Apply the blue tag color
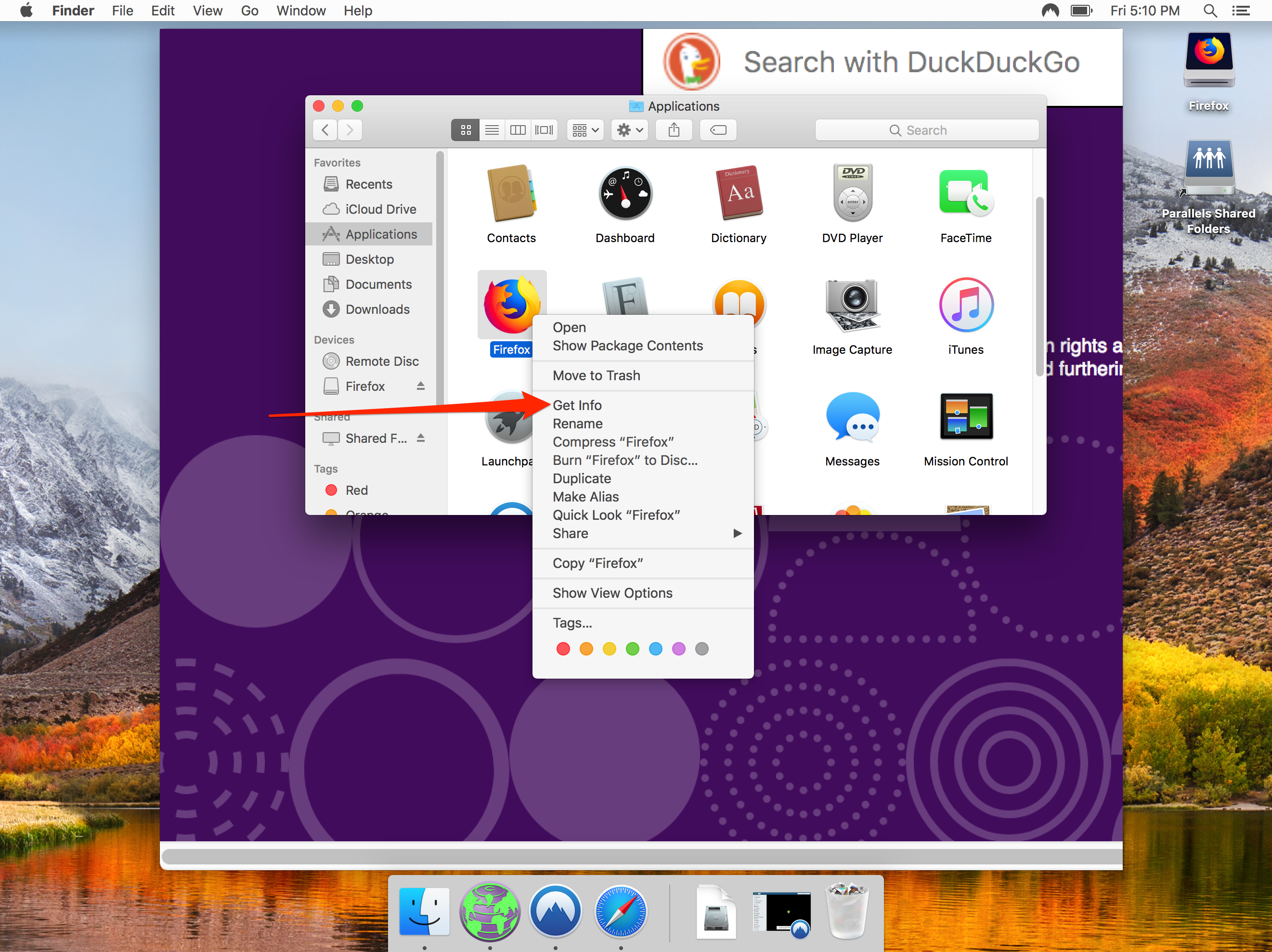This screenshot has width=1272, height=952. 655,649
